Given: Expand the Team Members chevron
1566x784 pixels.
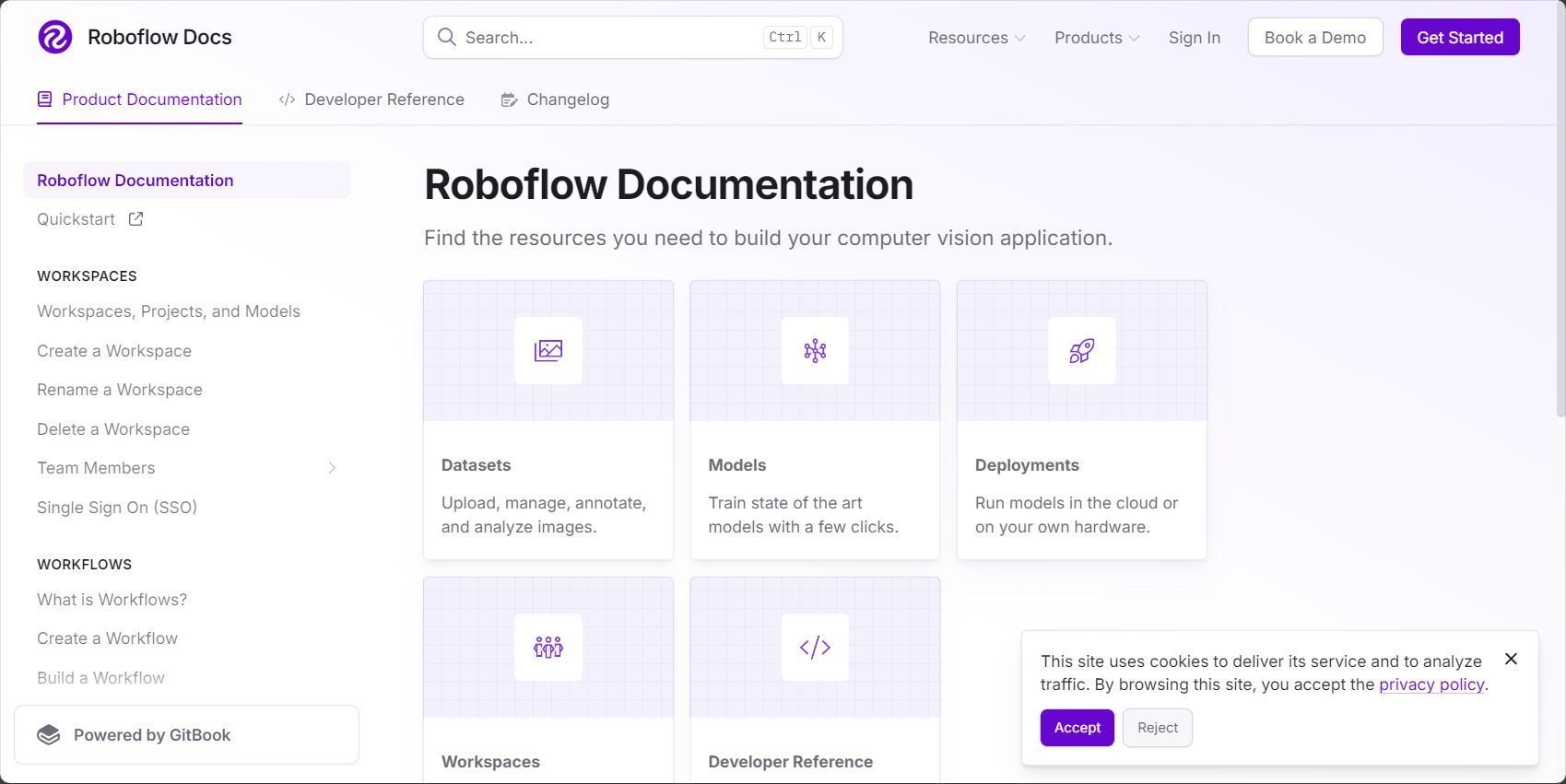Looking at the screenshot, I should click(332, 468).
